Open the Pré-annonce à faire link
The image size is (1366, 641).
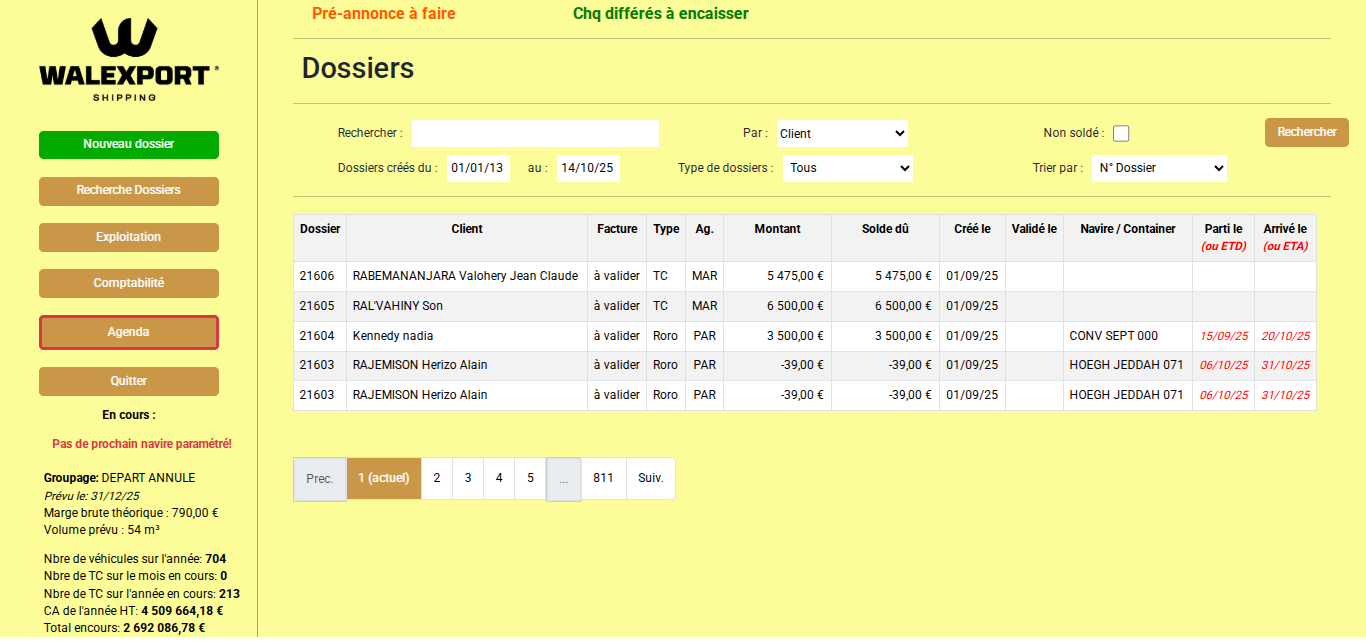click(x=384, y=14)
